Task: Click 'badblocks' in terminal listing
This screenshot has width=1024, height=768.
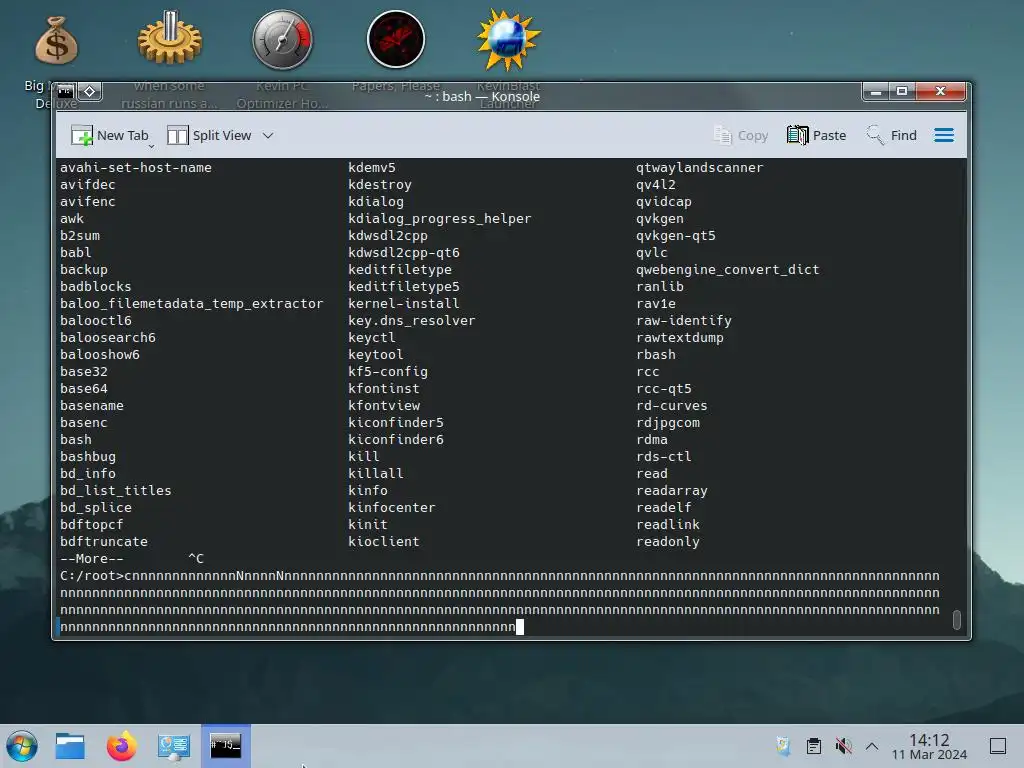Action: (x=95, y=287)
